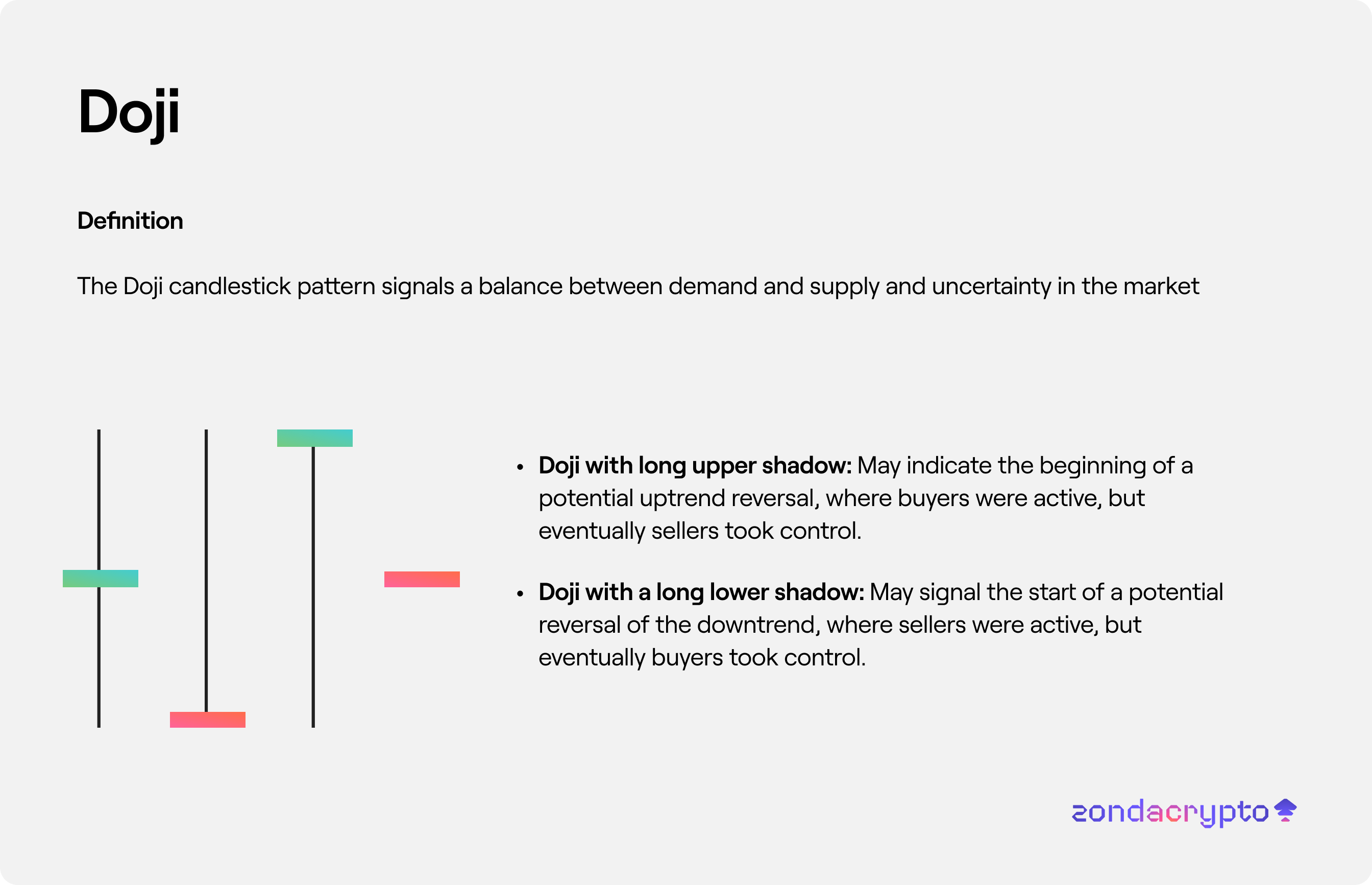The image size is (1372, 885).
Task: Click the text "eventually sellers took control."
Action: (699, 531)
